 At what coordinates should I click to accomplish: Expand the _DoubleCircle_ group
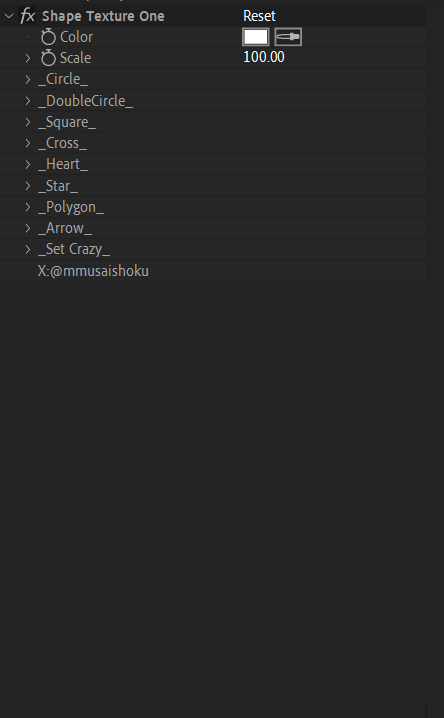pyautogui.click(x=28, y=101)
